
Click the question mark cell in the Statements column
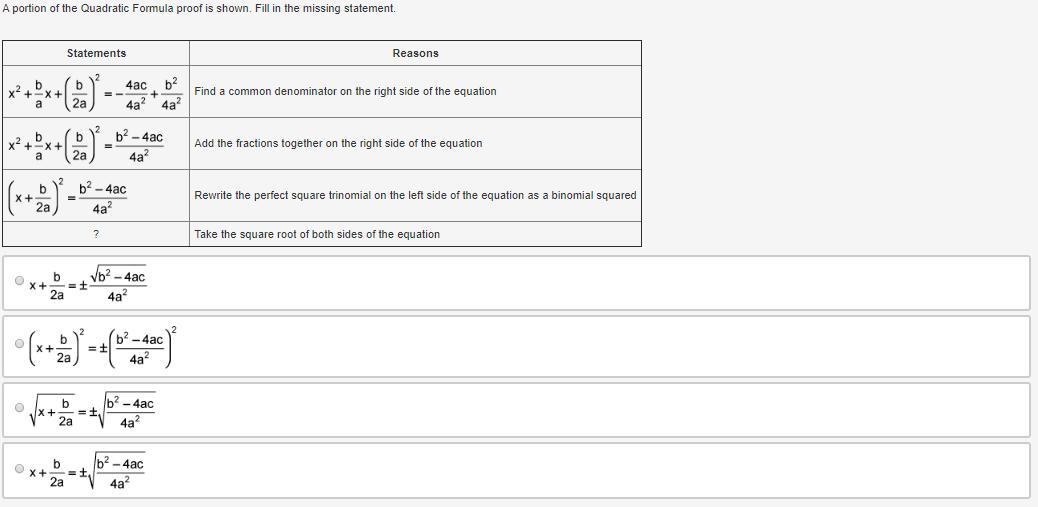96,234
